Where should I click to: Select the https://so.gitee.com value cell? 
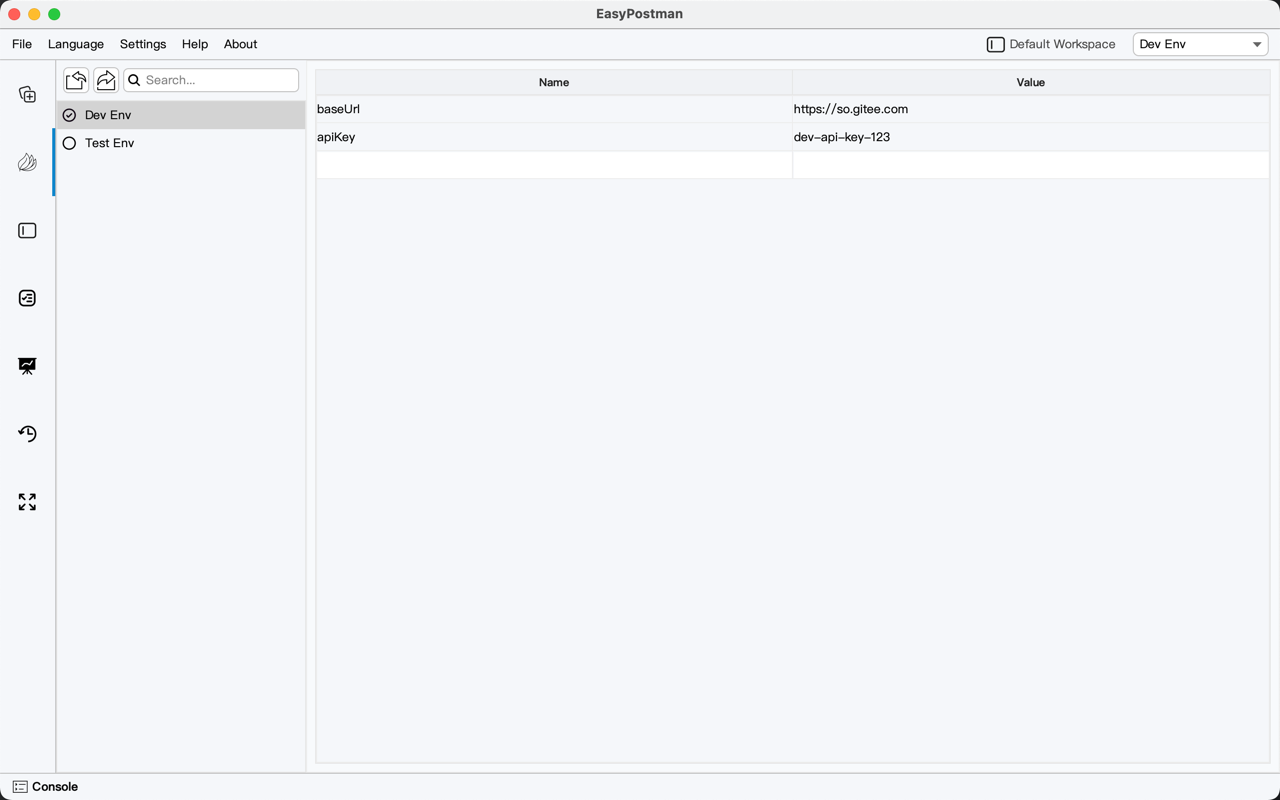coord(1031,109)
